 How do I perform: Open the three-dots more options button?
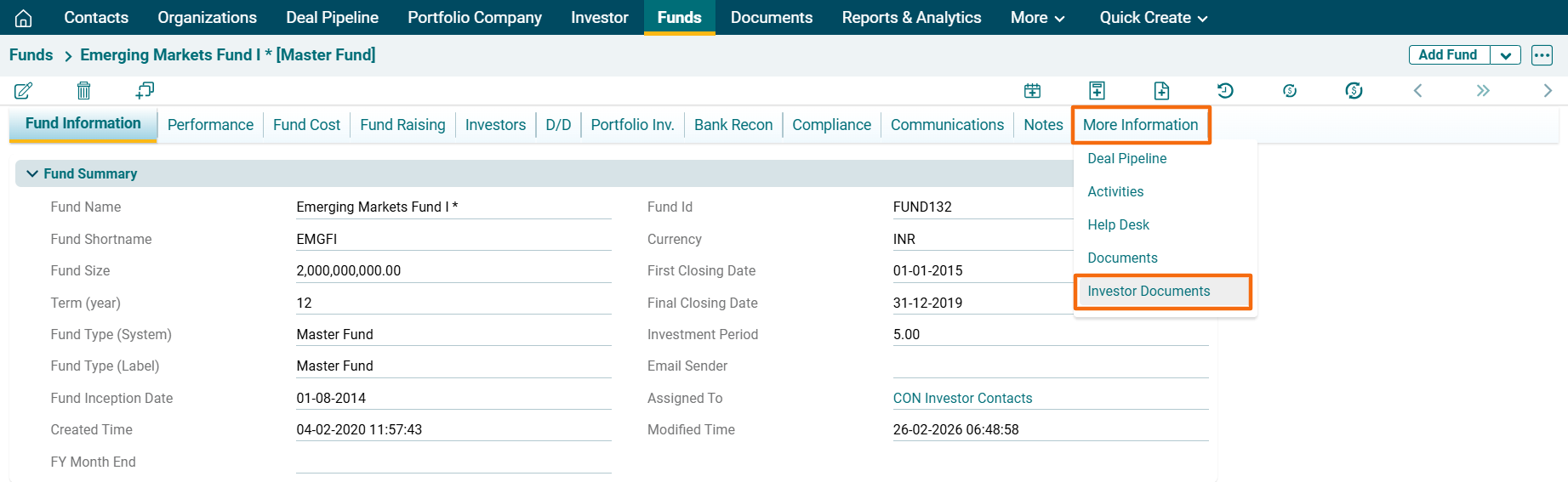1542,55
